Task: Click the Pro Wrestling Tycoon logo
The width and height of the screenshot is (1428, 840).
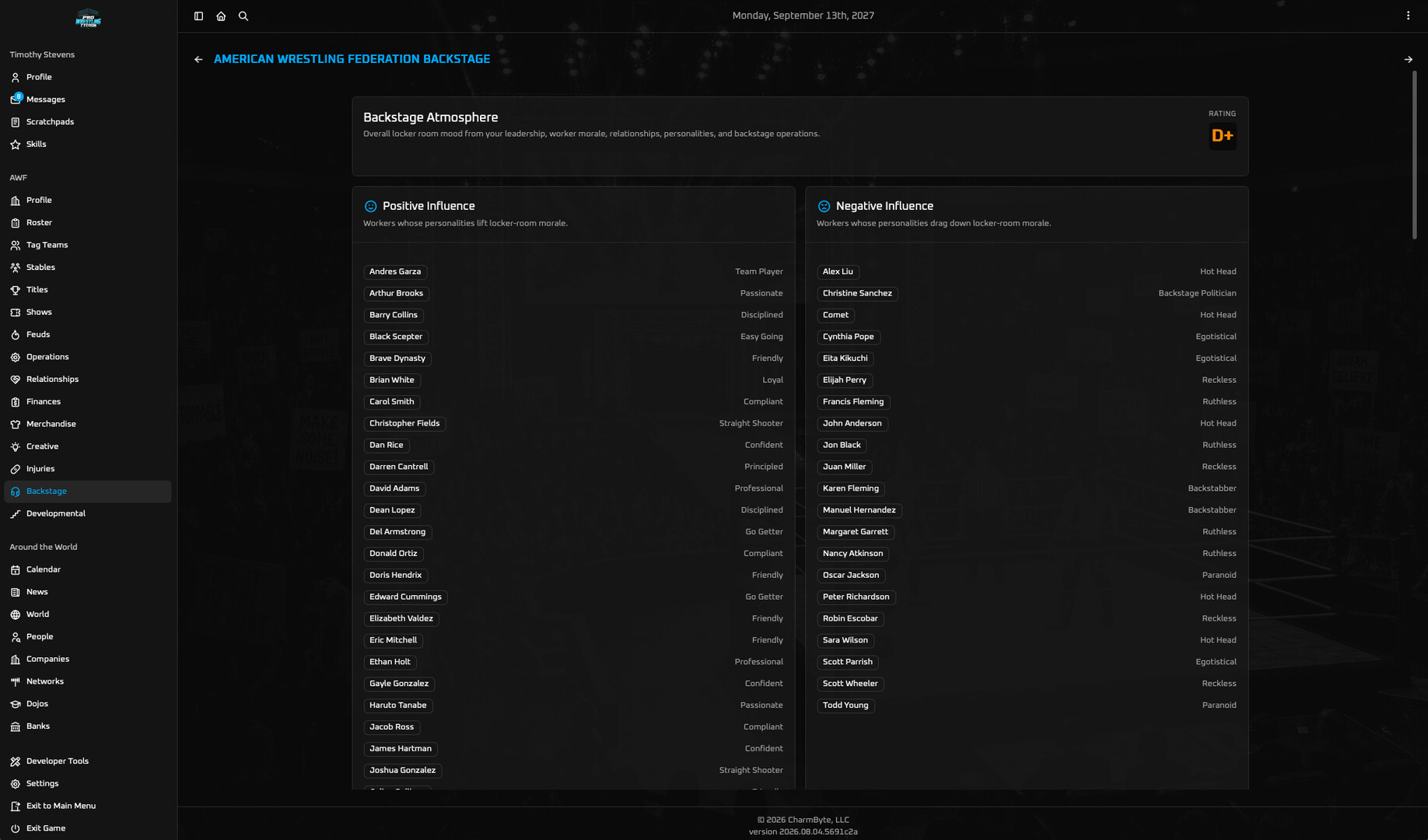Action: (x=88, y=19)
